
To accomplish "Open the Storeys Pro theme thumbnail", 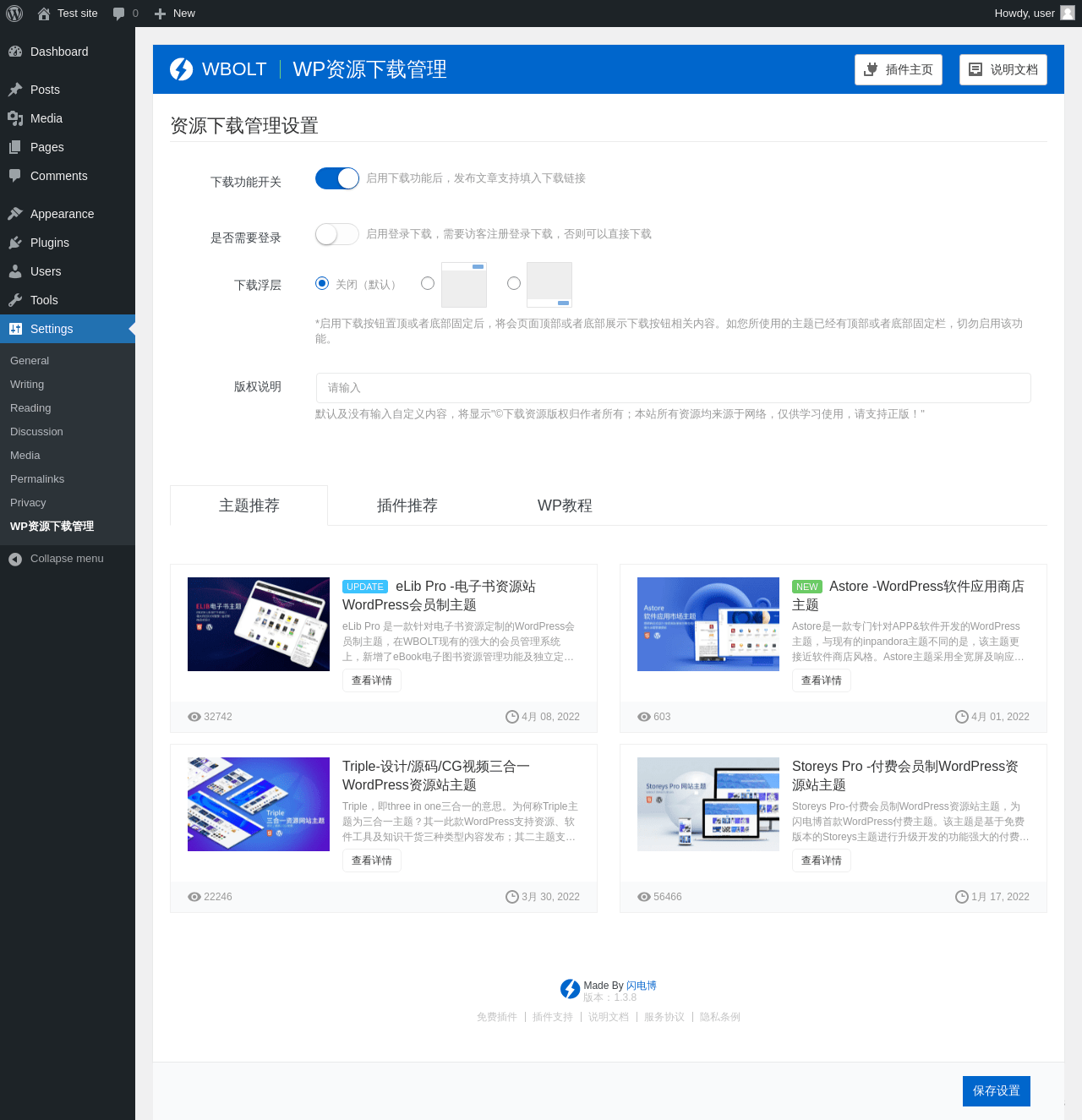I will [708, 804].
